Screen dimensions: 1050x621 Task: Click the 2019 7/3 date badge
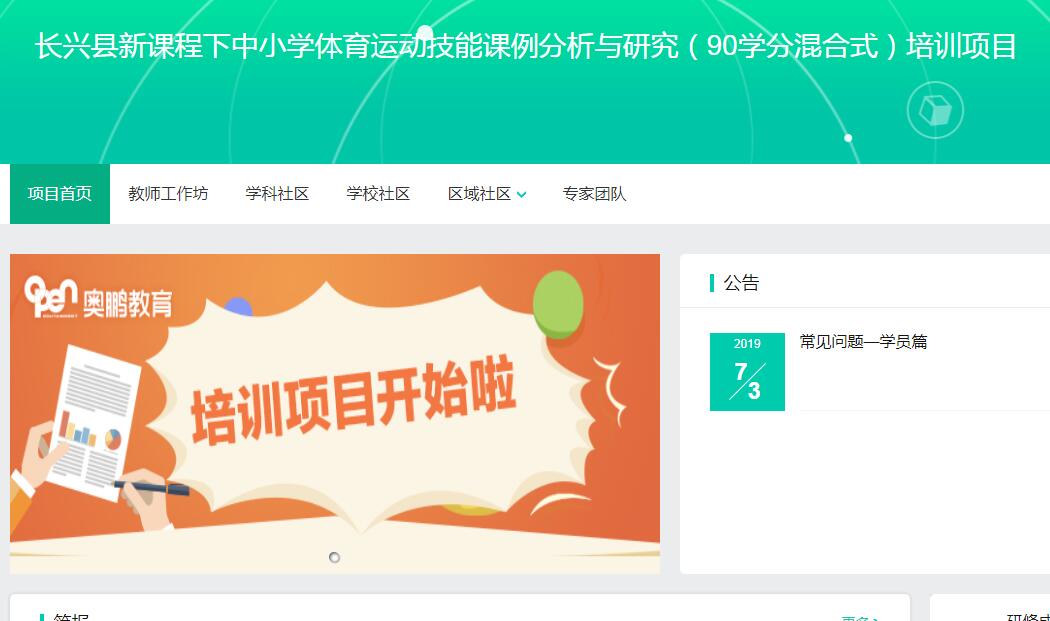tap(747, 372)
